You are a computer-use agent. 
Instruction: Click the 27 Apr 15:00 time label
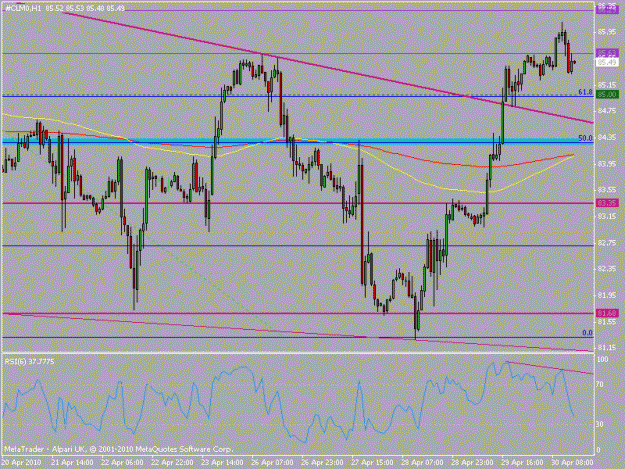point(372,462)
